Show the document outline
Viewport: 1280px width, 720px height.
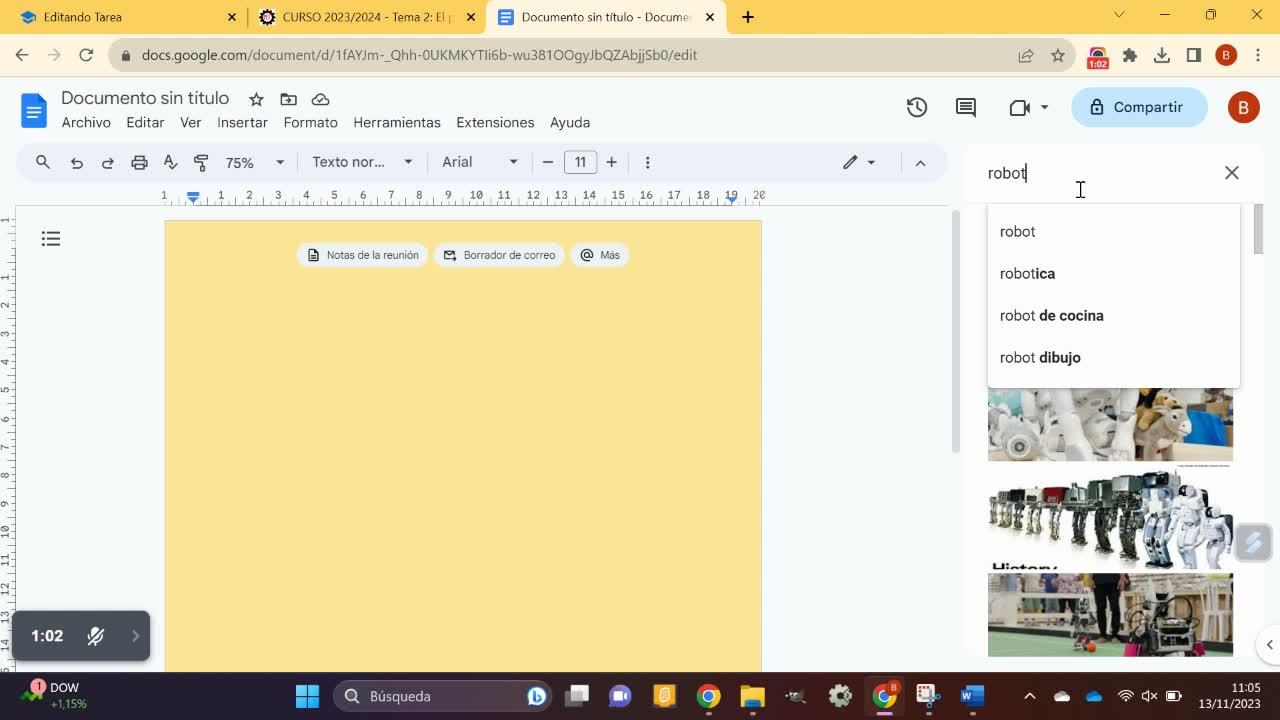click(51, 238)
